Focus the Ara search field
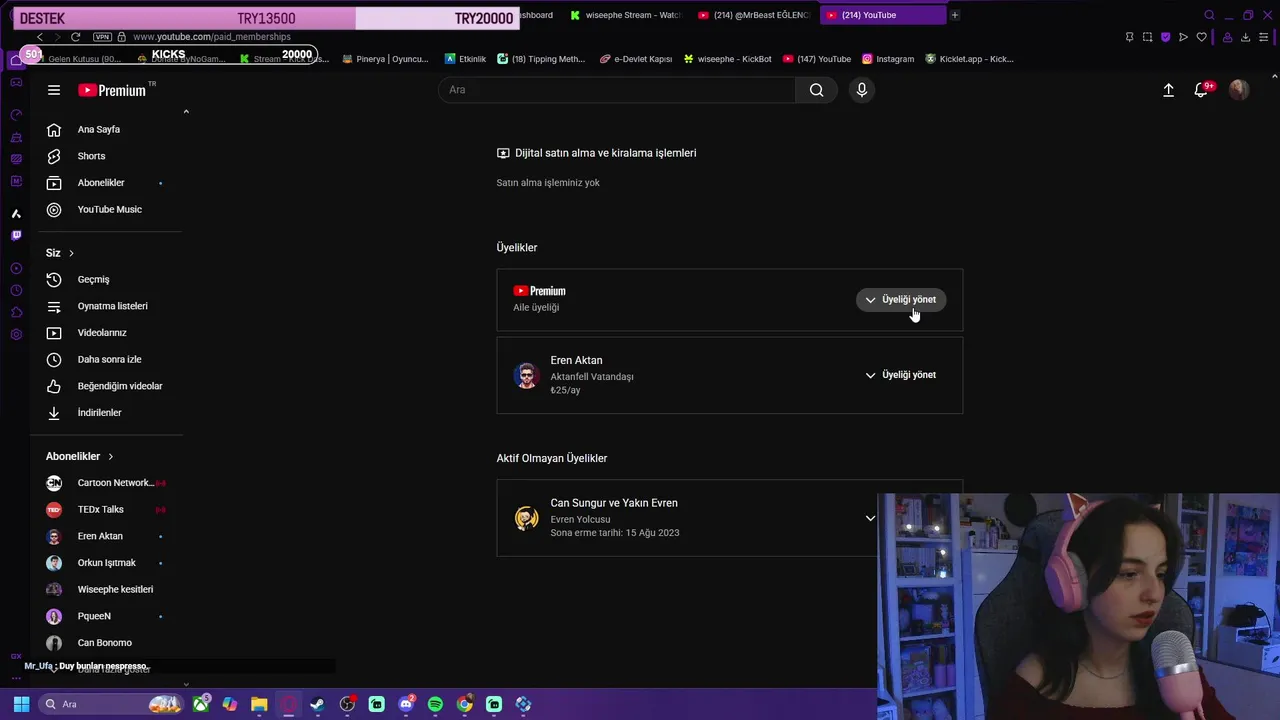The image size is (1280, 720). point(617,90)
